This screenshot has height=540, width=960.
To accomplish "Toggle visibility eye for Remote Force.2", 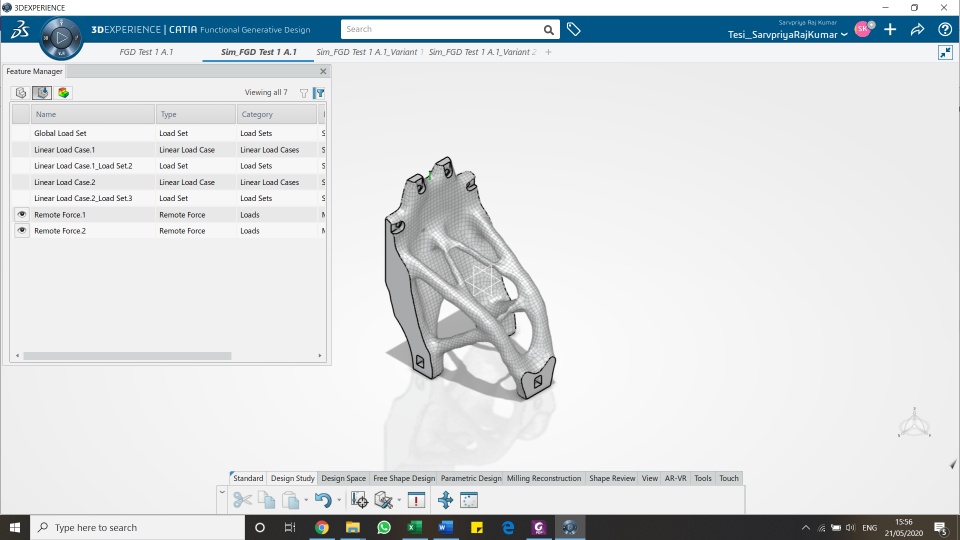I will 21,230.
